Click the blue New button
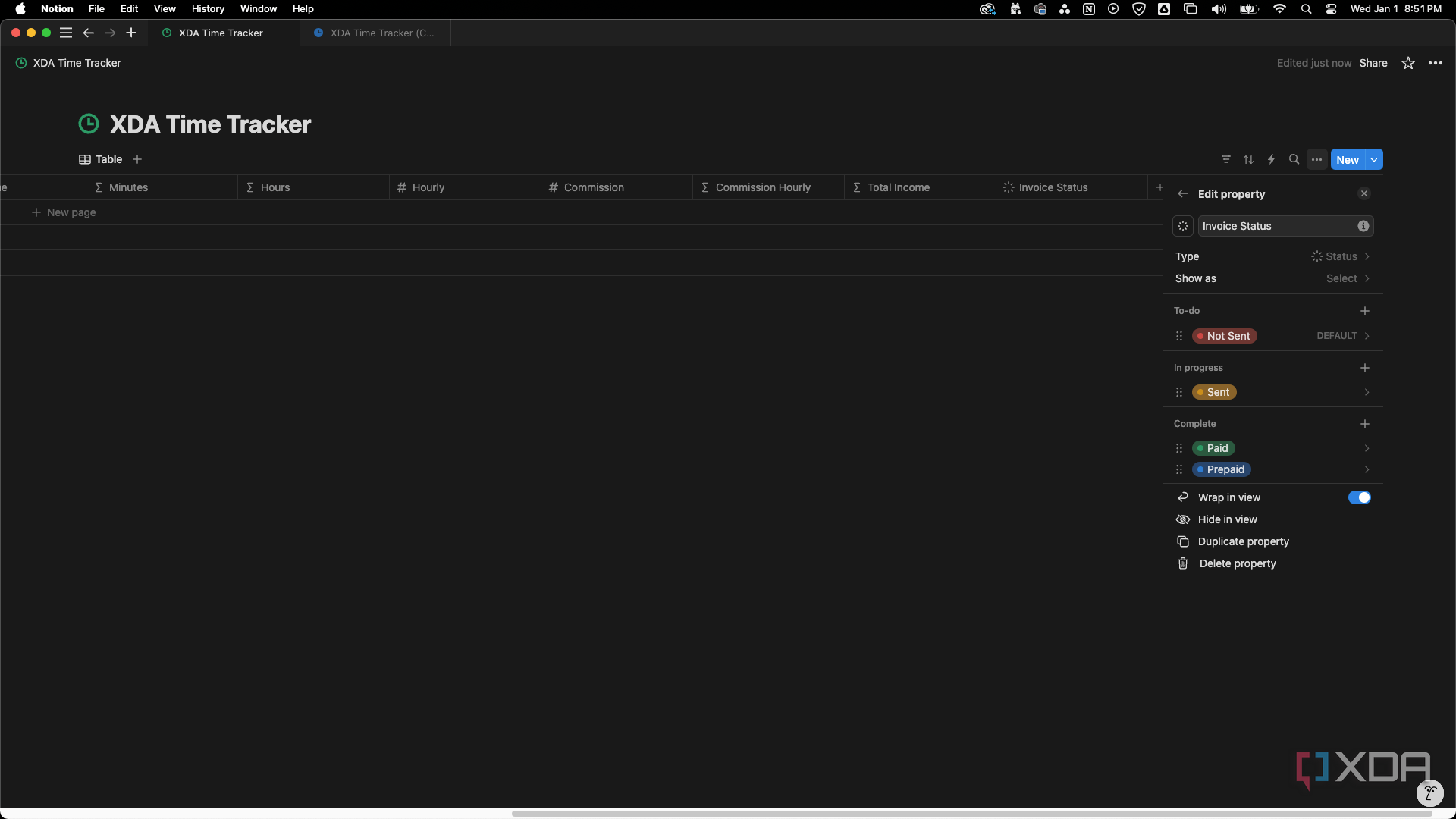This screenshot has height=819, width=1456. click(x=1348, y=159)
